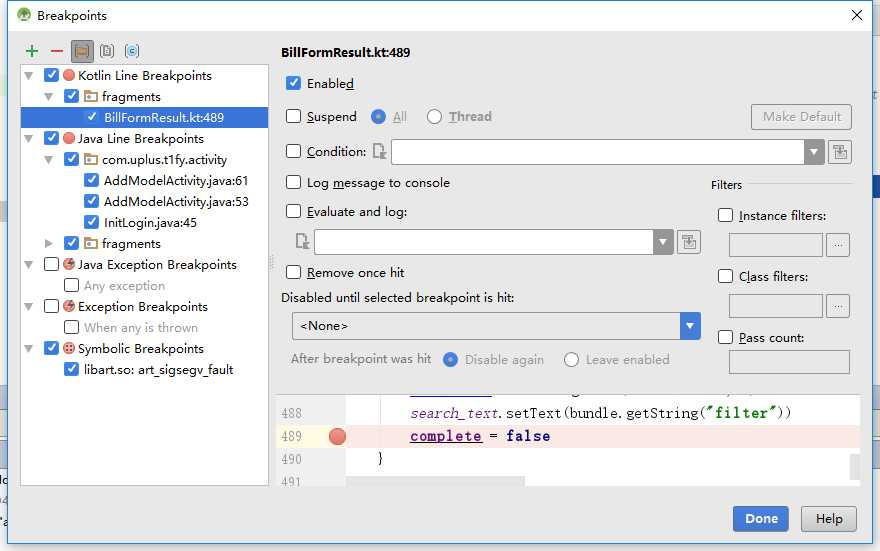Enable the Suspend checkbox
Image resolution: width=880 pixels, height=551 pixels.
294,116
